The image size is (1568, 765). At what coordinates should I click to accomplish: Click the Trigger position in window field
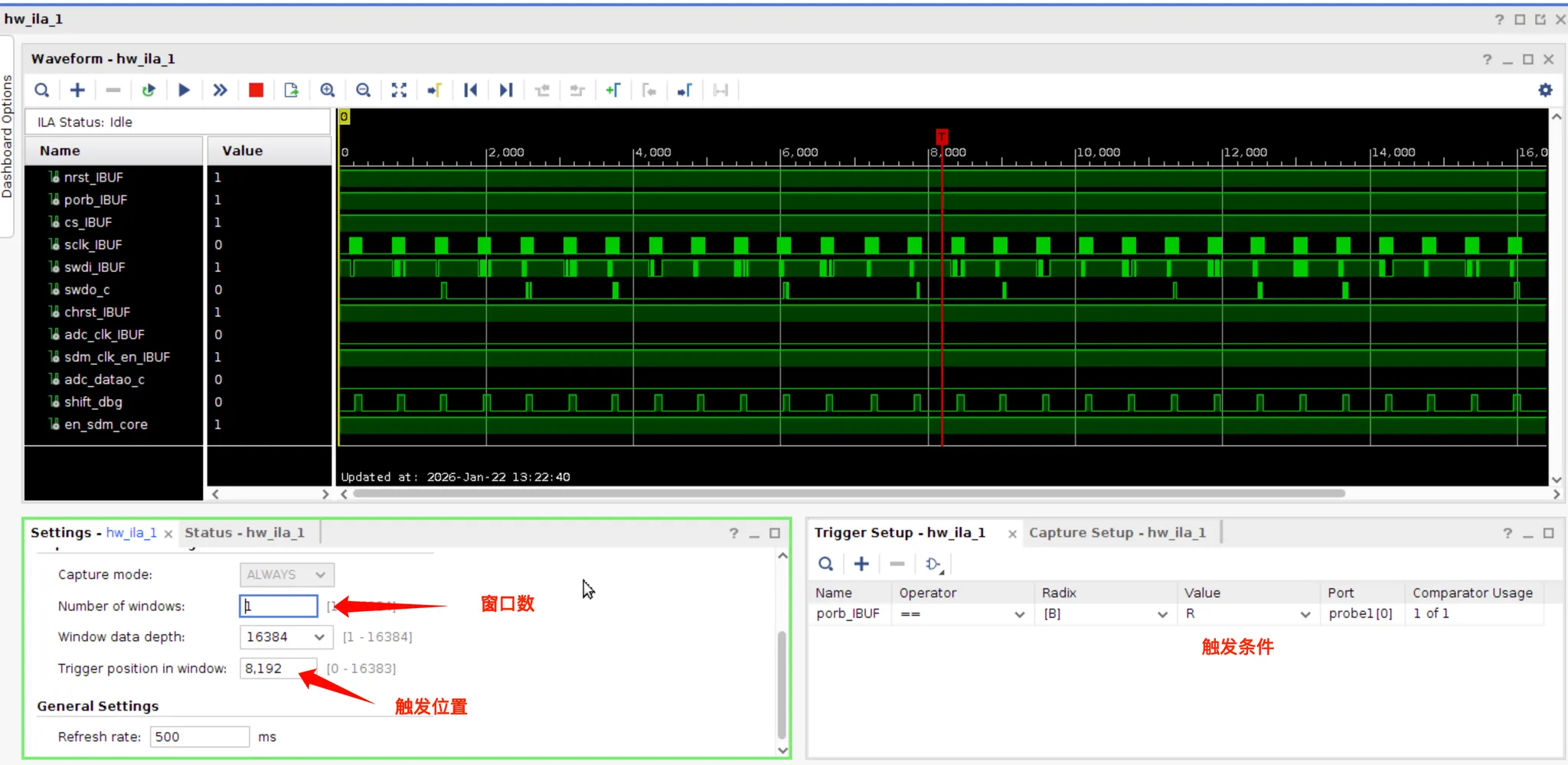click(x=277, y=669)
